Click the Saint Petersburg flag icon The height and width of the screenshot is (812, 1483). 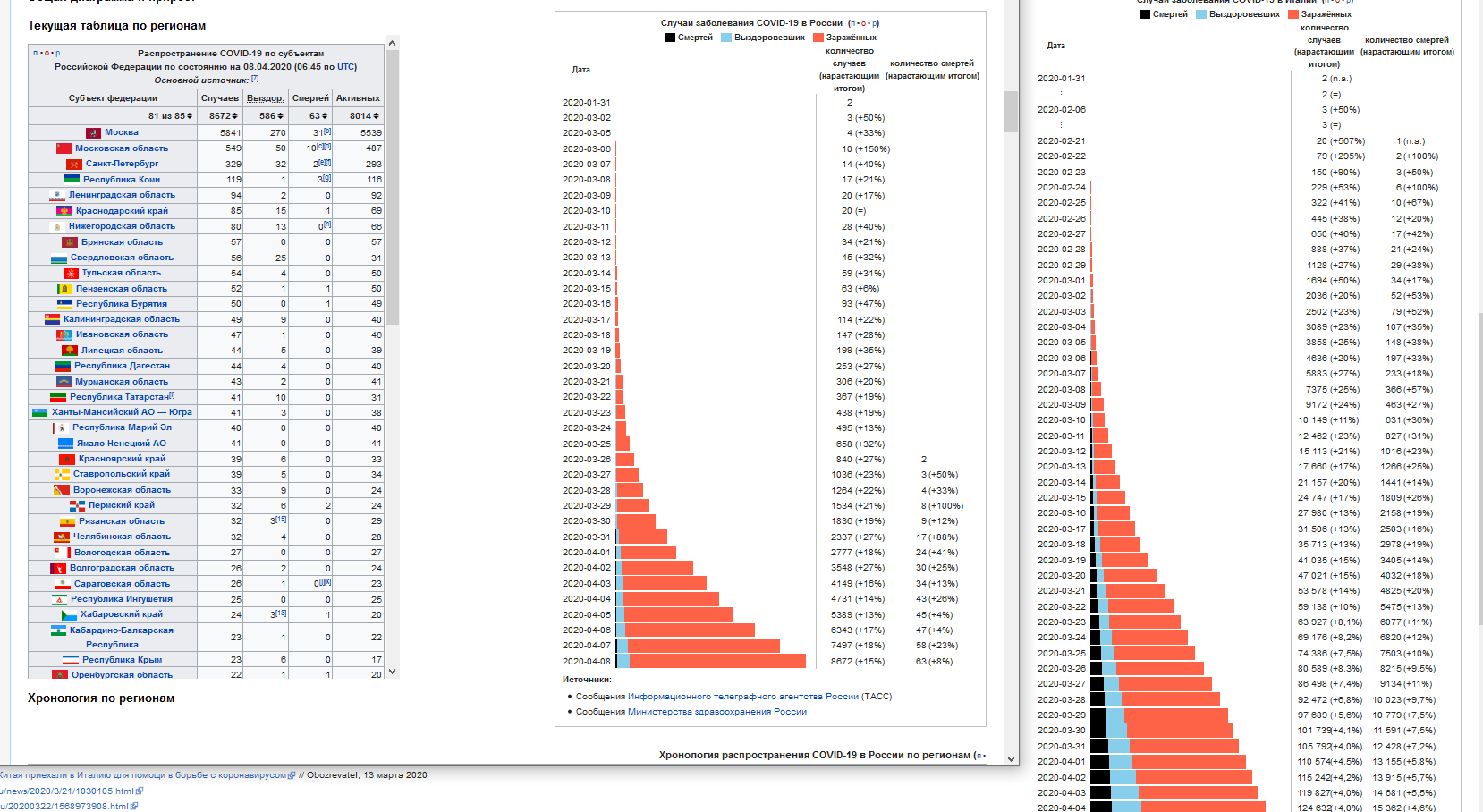74,164
